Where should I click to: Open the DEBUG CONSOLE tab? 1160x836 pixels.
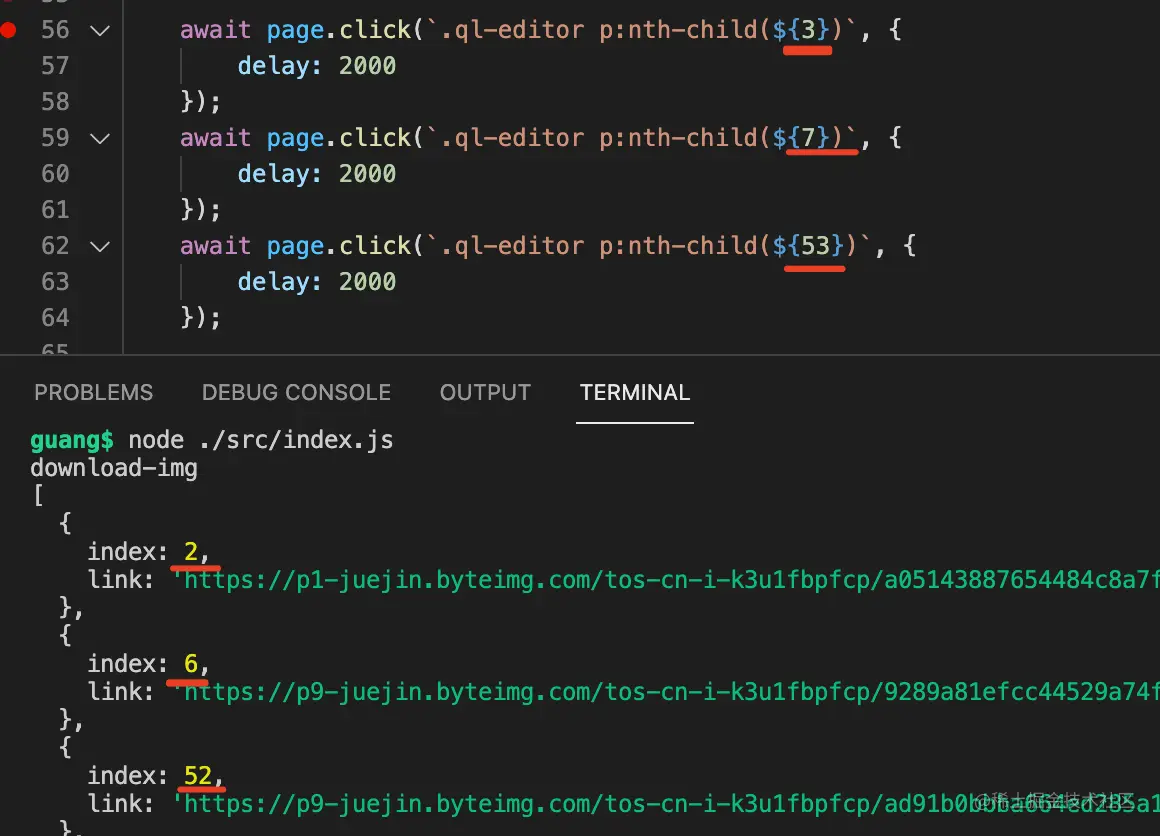pyautogui.click(x=297, y=392)
